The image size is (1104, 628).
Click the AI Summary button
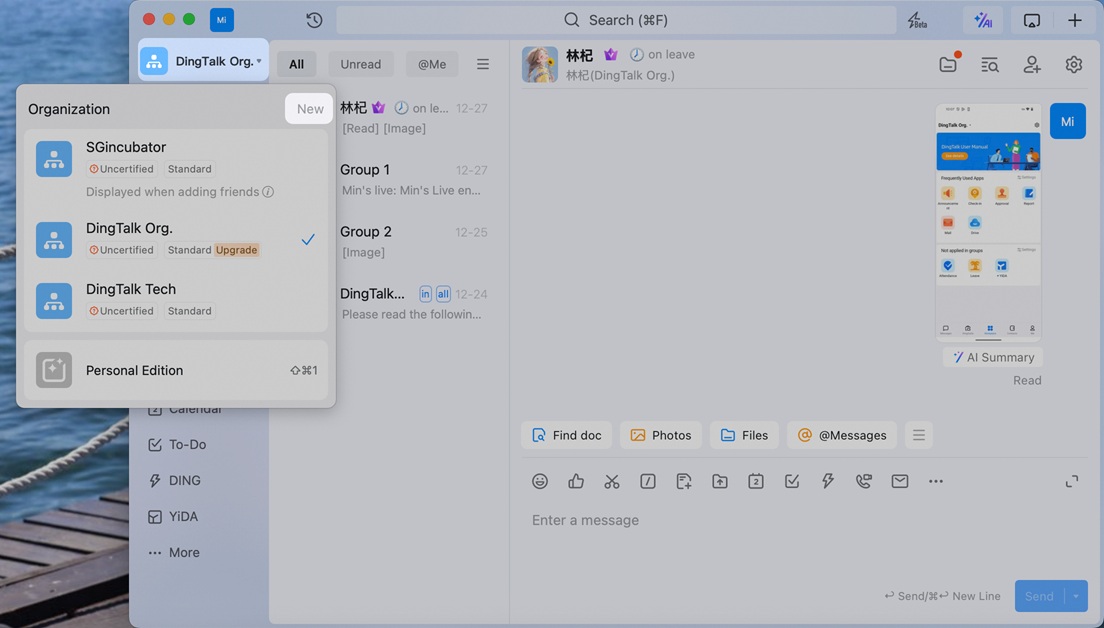pos(993,357)
